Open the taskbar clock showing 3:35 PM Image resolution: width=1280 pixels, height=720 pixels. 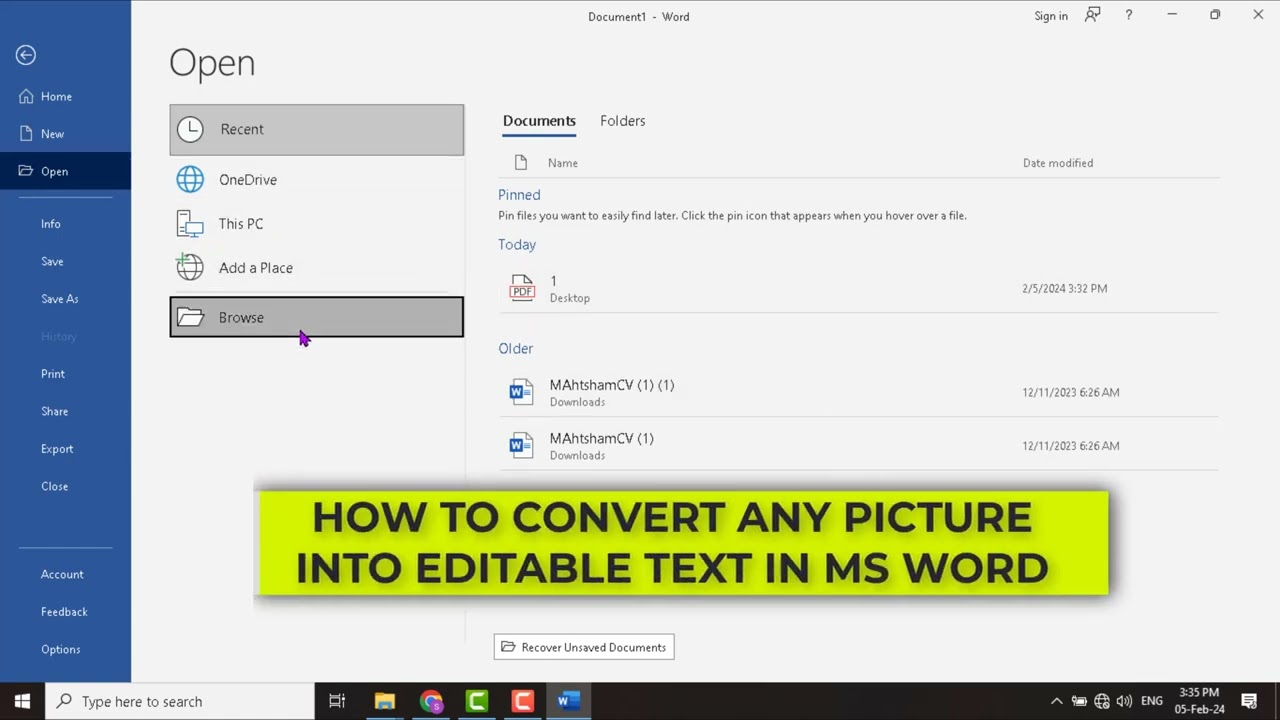(x=1200, y=701)
